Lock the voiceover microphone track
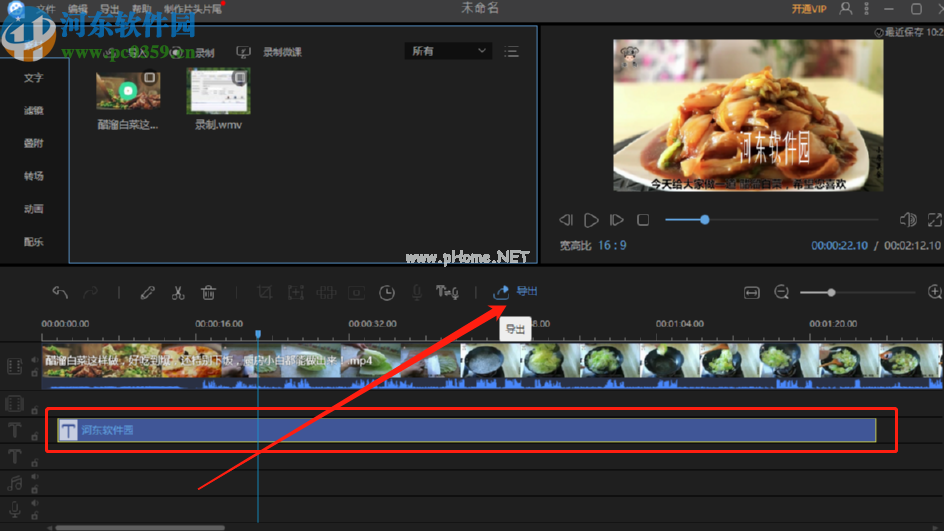Image resolution: width=944 pixels, height=531 pixels. click(x=35, y=515)
